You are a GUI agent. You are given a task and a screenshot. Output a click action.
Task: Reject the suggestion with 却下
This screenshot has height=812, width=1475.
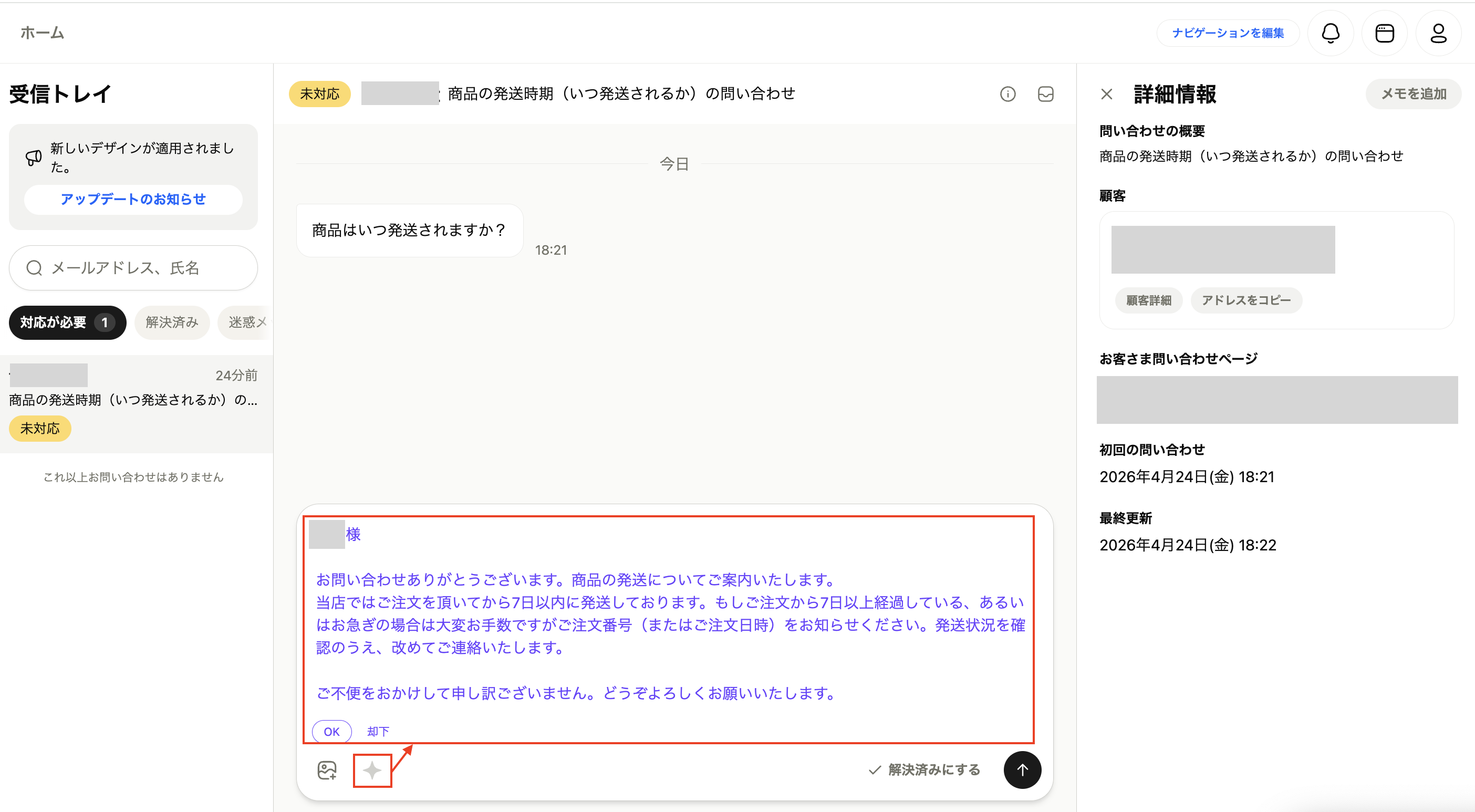[x=378, y=731]
